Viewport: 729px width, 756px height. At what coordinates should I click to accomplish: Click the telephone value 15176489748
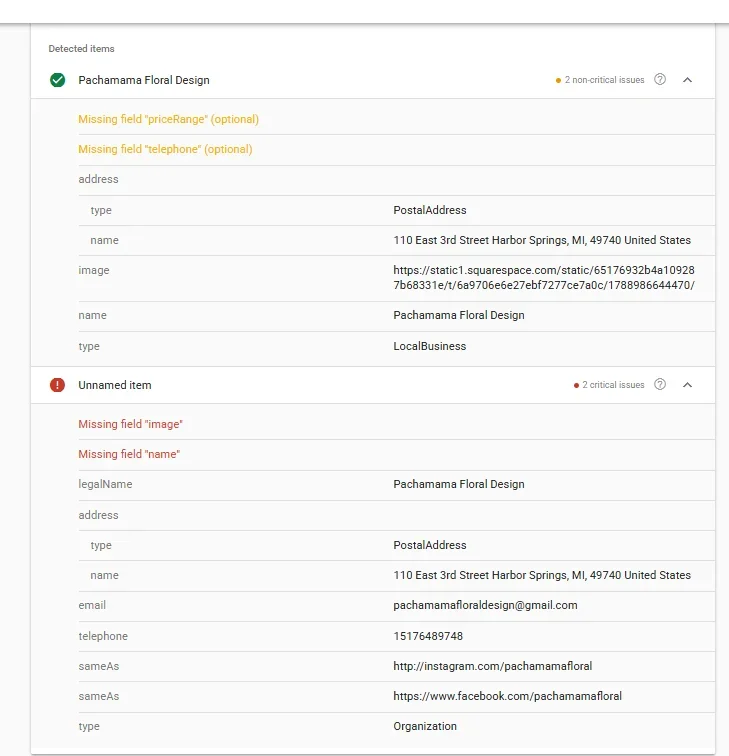428,636
